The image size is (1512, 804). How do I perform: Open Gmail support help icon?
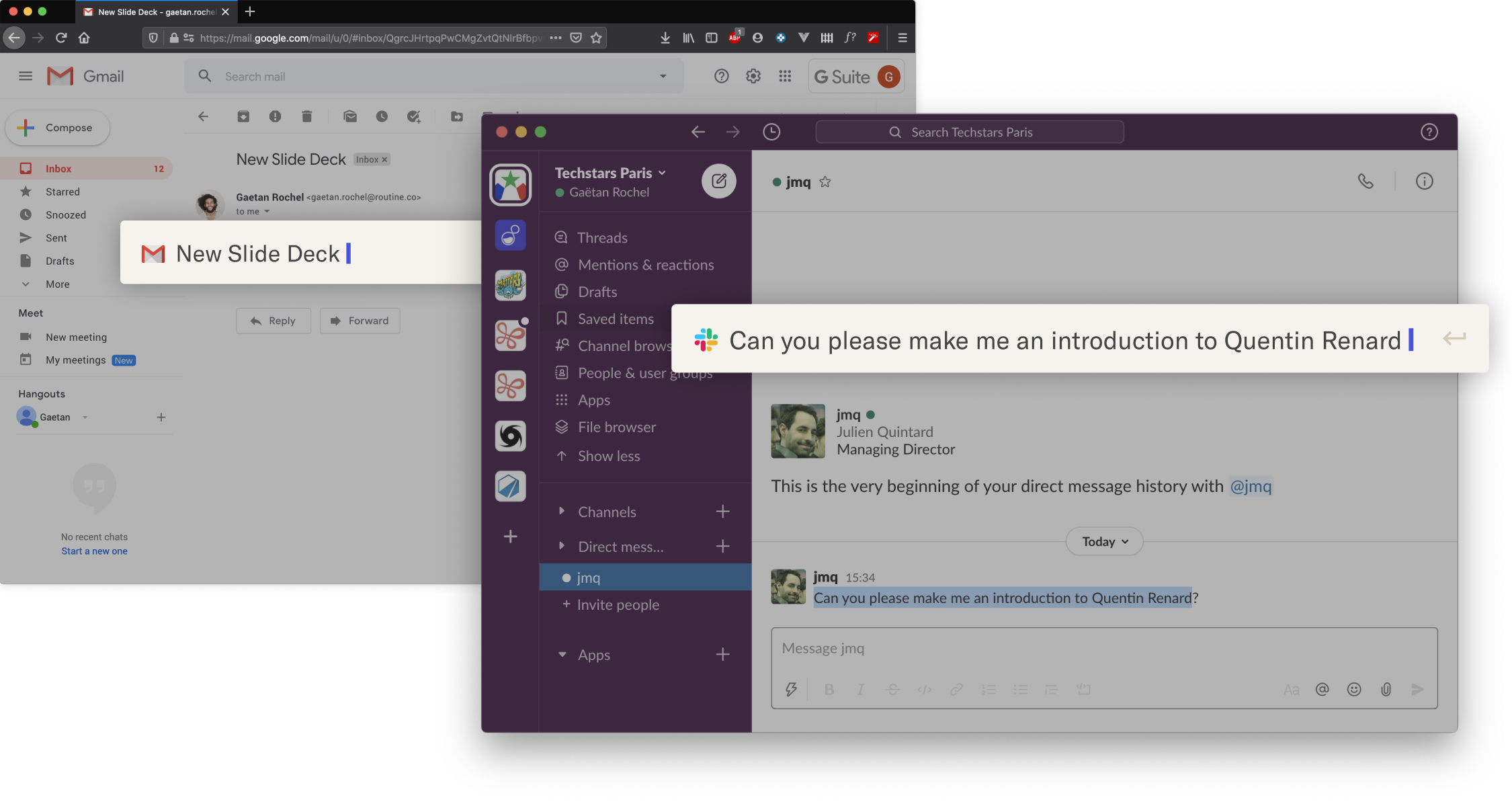[721, 76]
